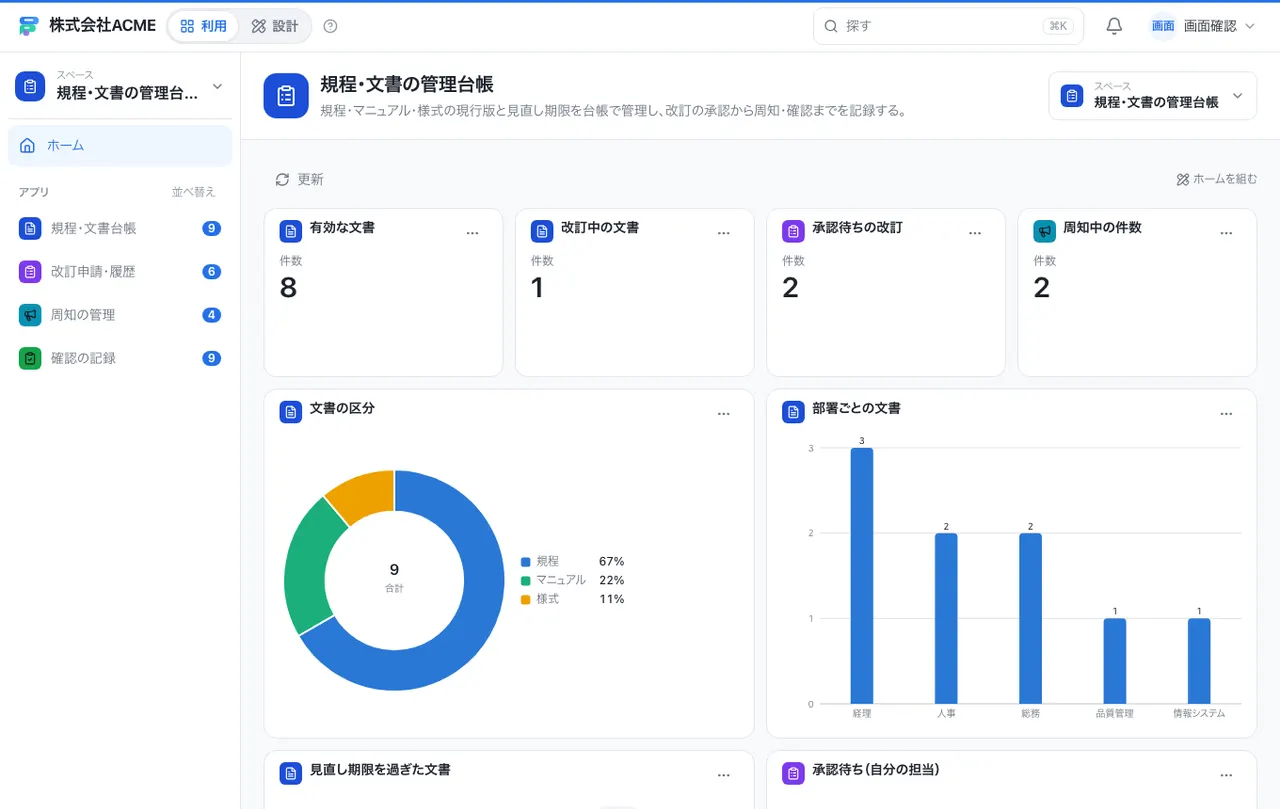Open the 周知の管理 app

(x=120, y=315)
